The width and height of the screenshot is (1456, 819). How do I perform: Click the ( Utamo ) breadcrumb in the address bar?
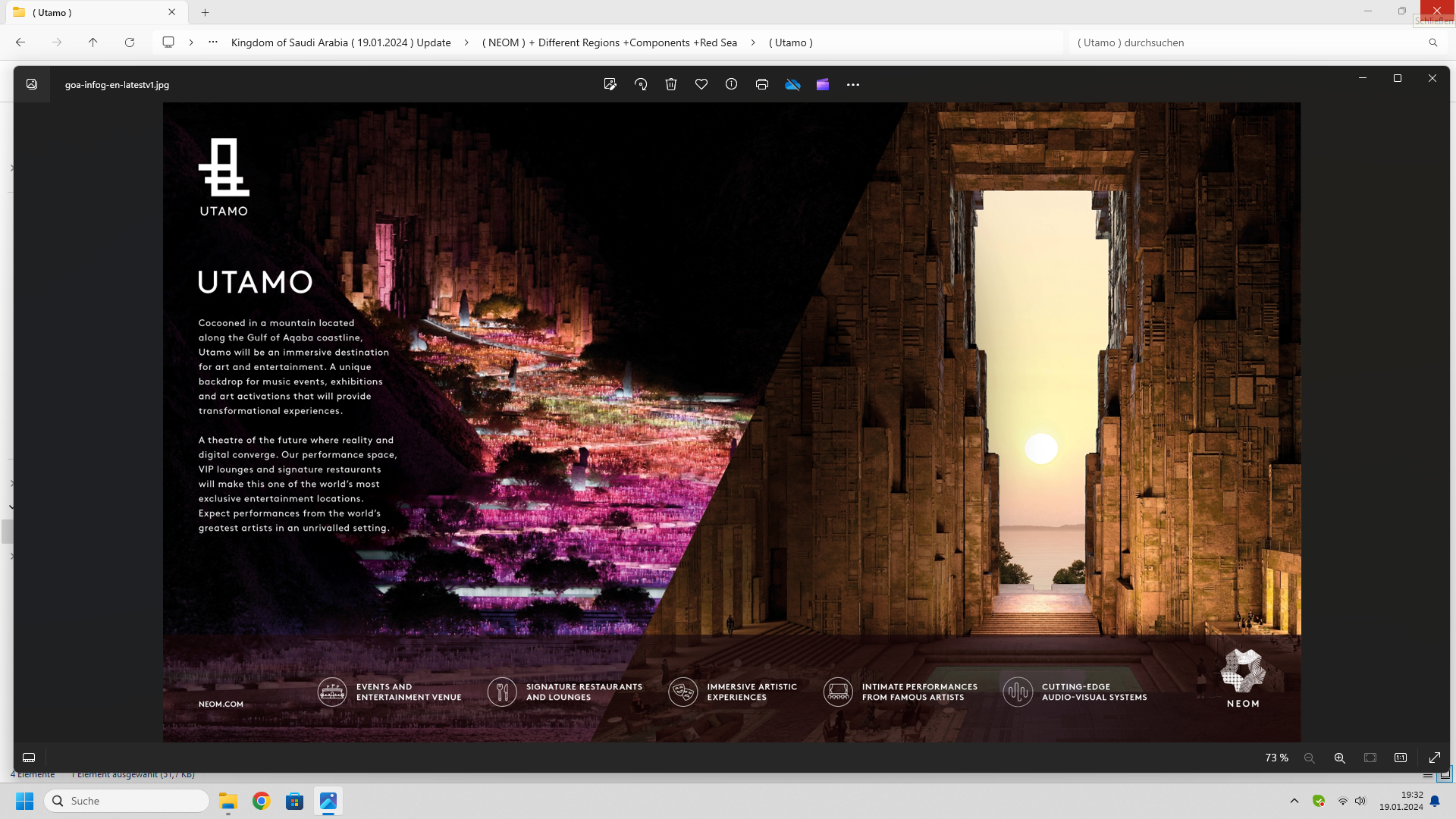(791, 42)
